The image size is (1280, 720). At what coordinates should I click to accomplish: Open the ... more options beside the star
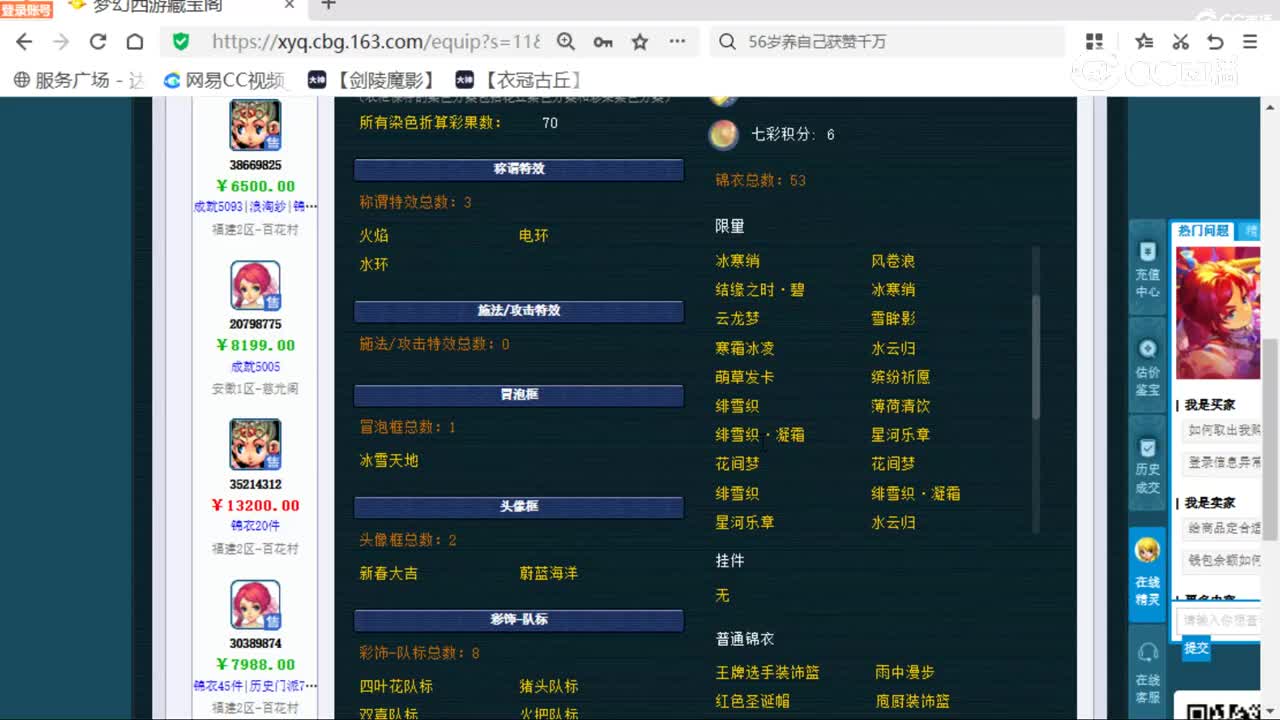coord(677,42)
